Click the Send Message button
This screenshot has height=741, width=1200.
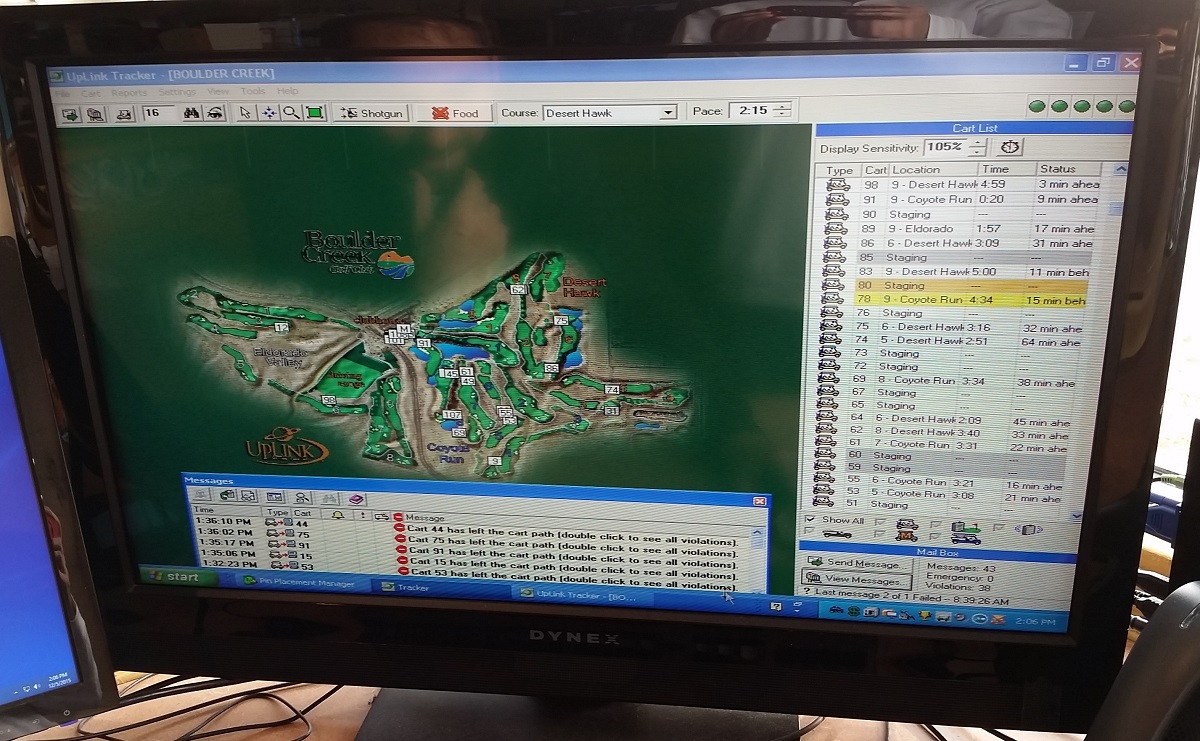856,564
